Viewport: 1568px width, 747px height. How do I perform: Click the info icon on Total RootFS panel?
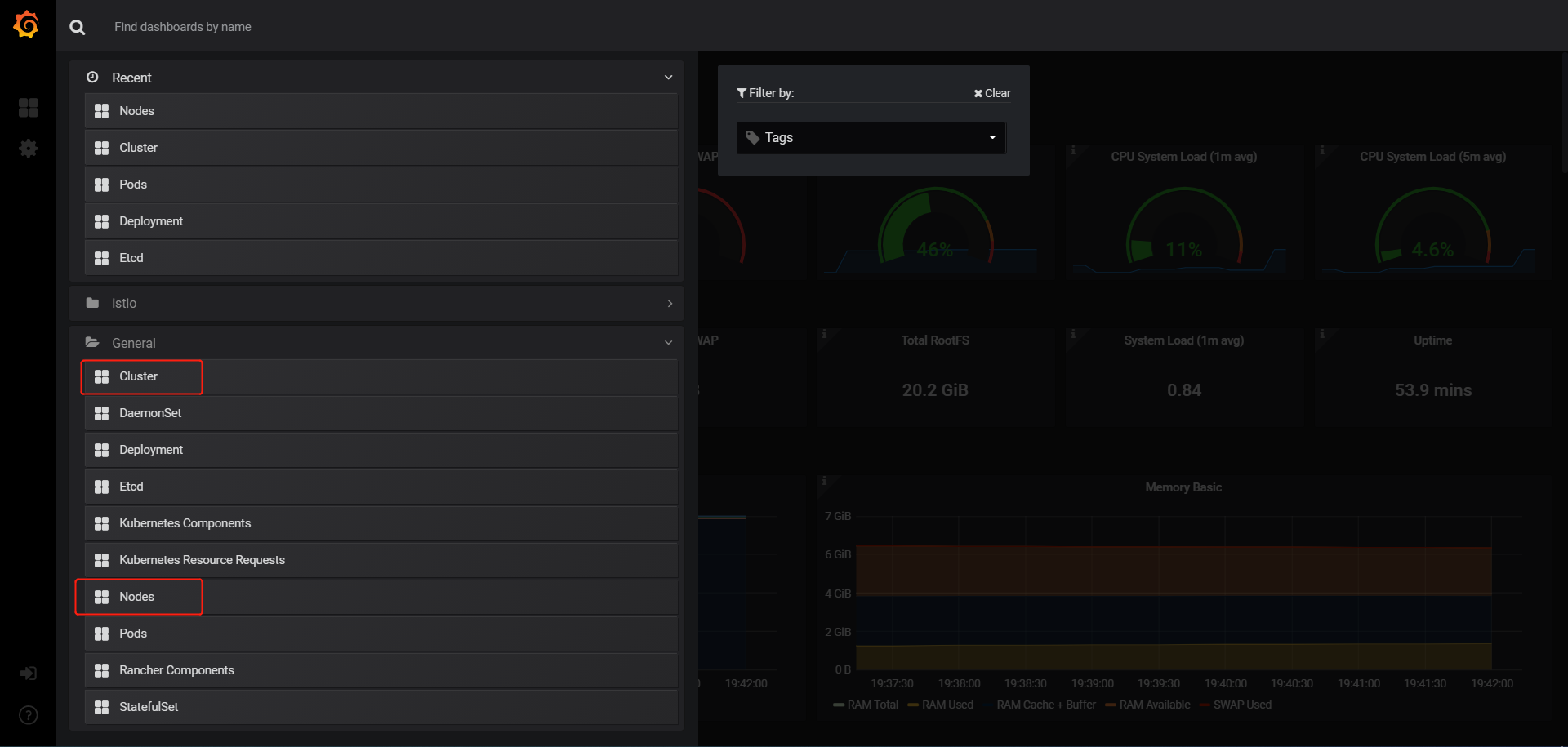point(824,334)
